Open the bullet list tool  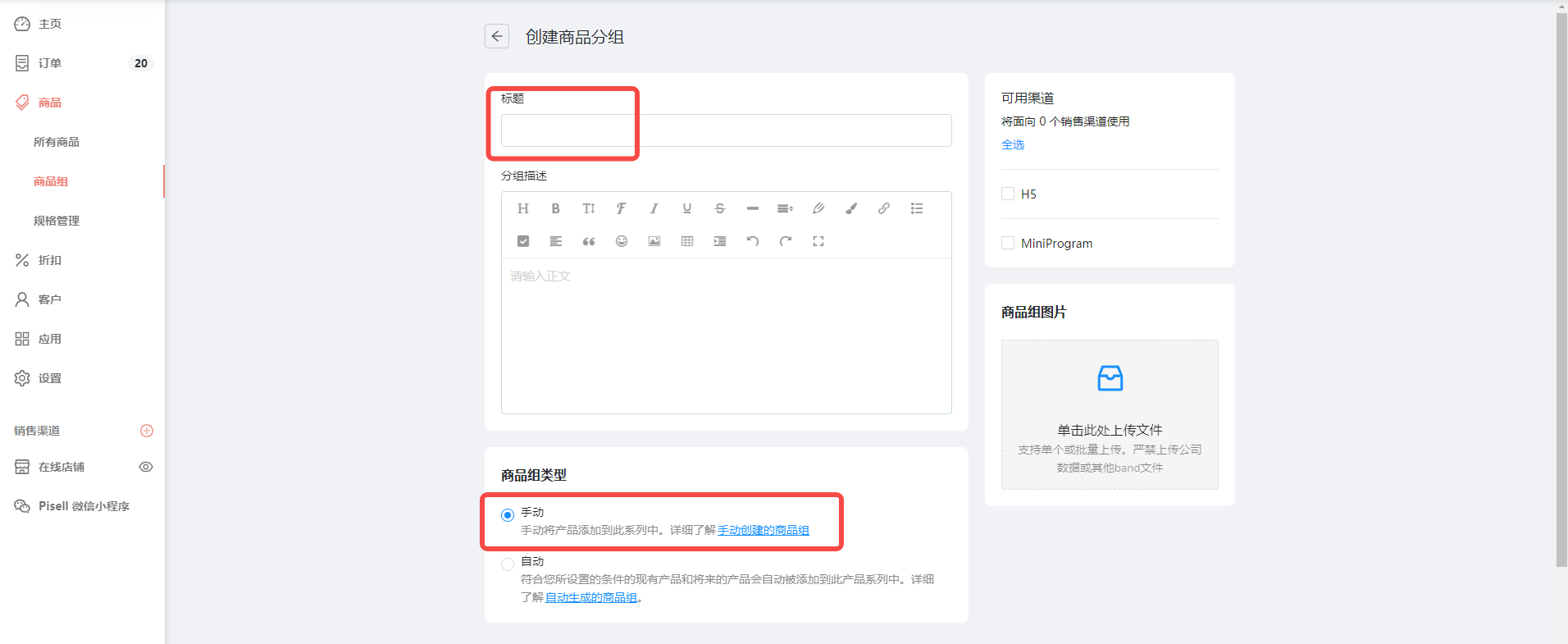917,208
